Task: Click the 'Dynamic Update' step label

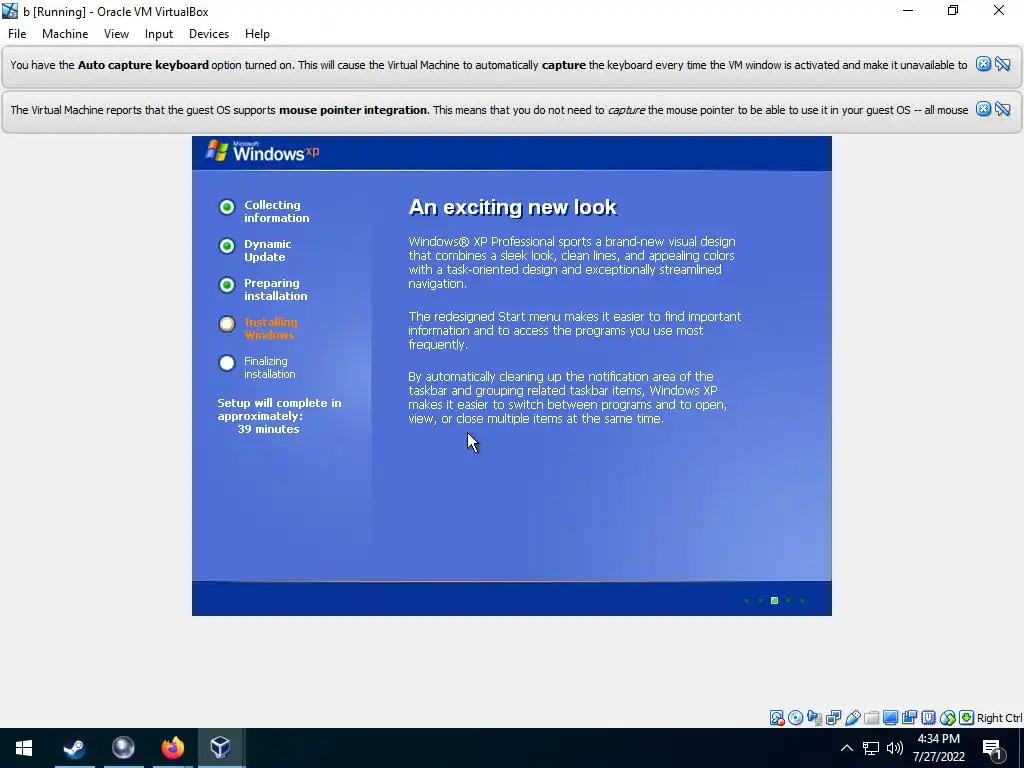Action: click(267, 251)
